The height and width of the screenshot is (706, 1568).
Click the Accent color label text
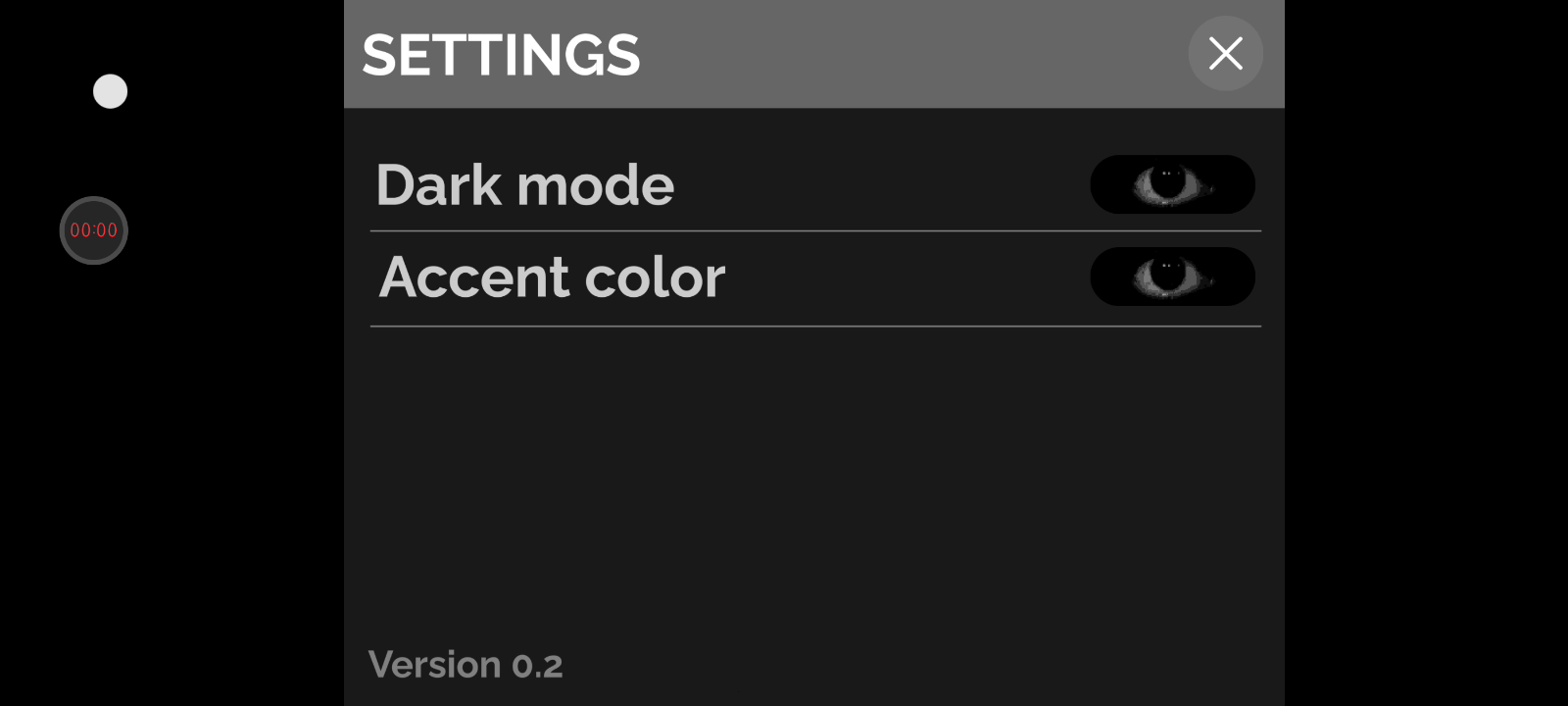[552, 277]
